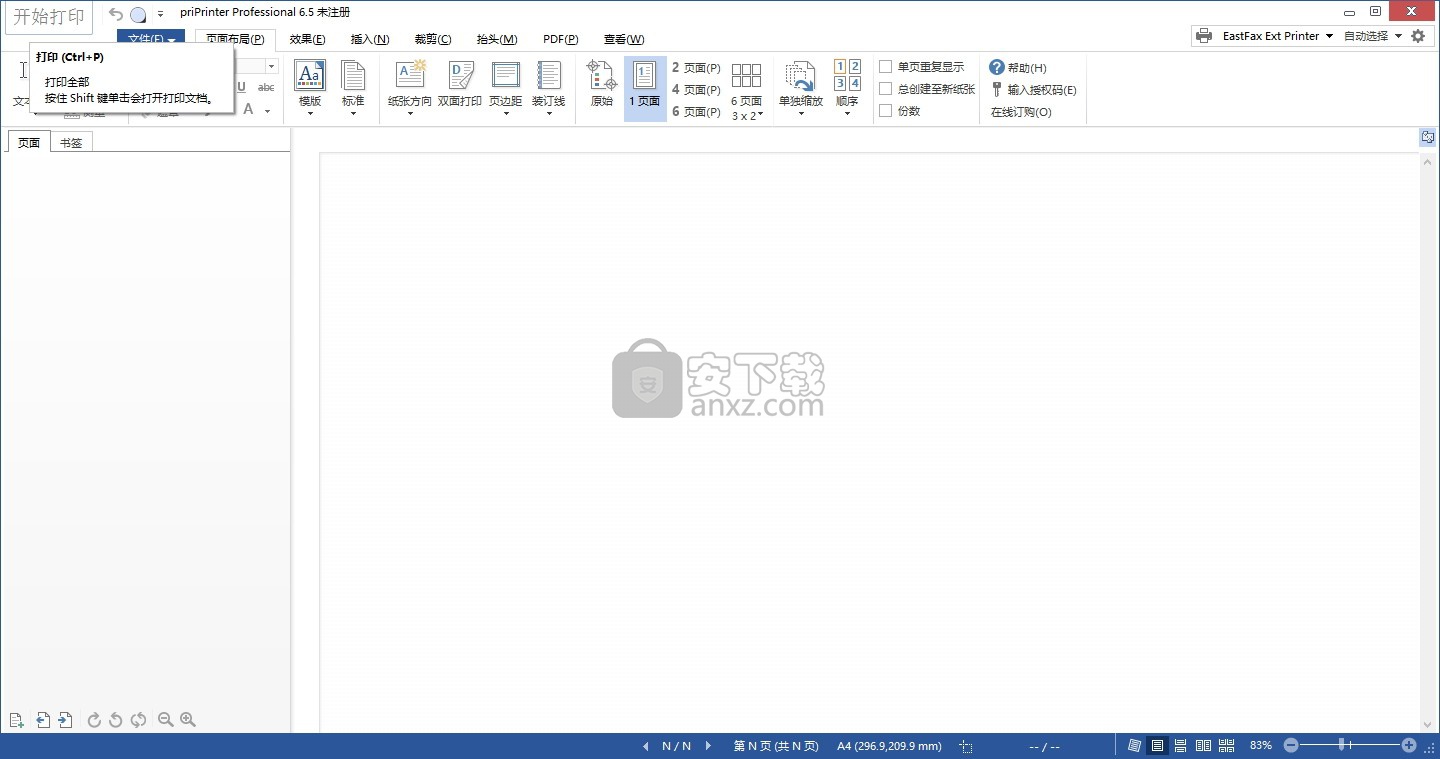Switch to the 裁剪(C) ribbon tab

tap(432, 39)
